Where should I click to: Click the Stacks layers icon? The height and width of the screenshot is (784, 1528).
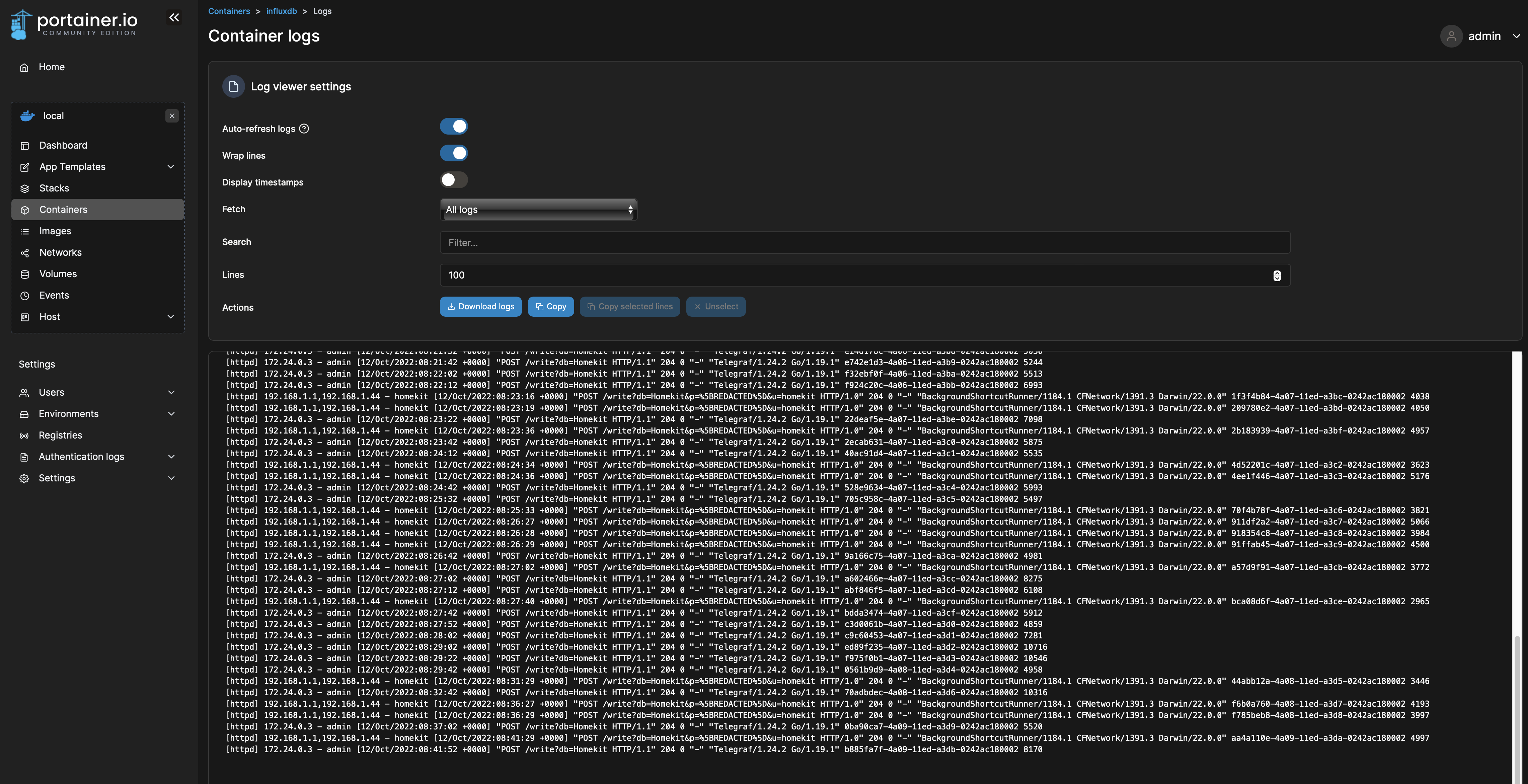[x=25, y=188]
